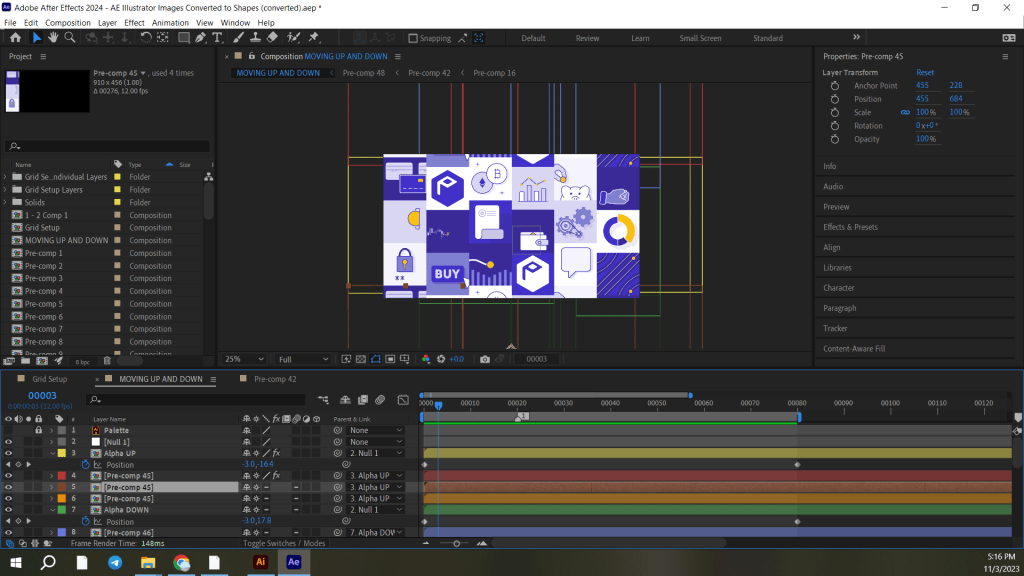The image size is (1024, 576).
Task: Click the Position stopwatch under Alpha UP
Action: (x=86, y=465)
